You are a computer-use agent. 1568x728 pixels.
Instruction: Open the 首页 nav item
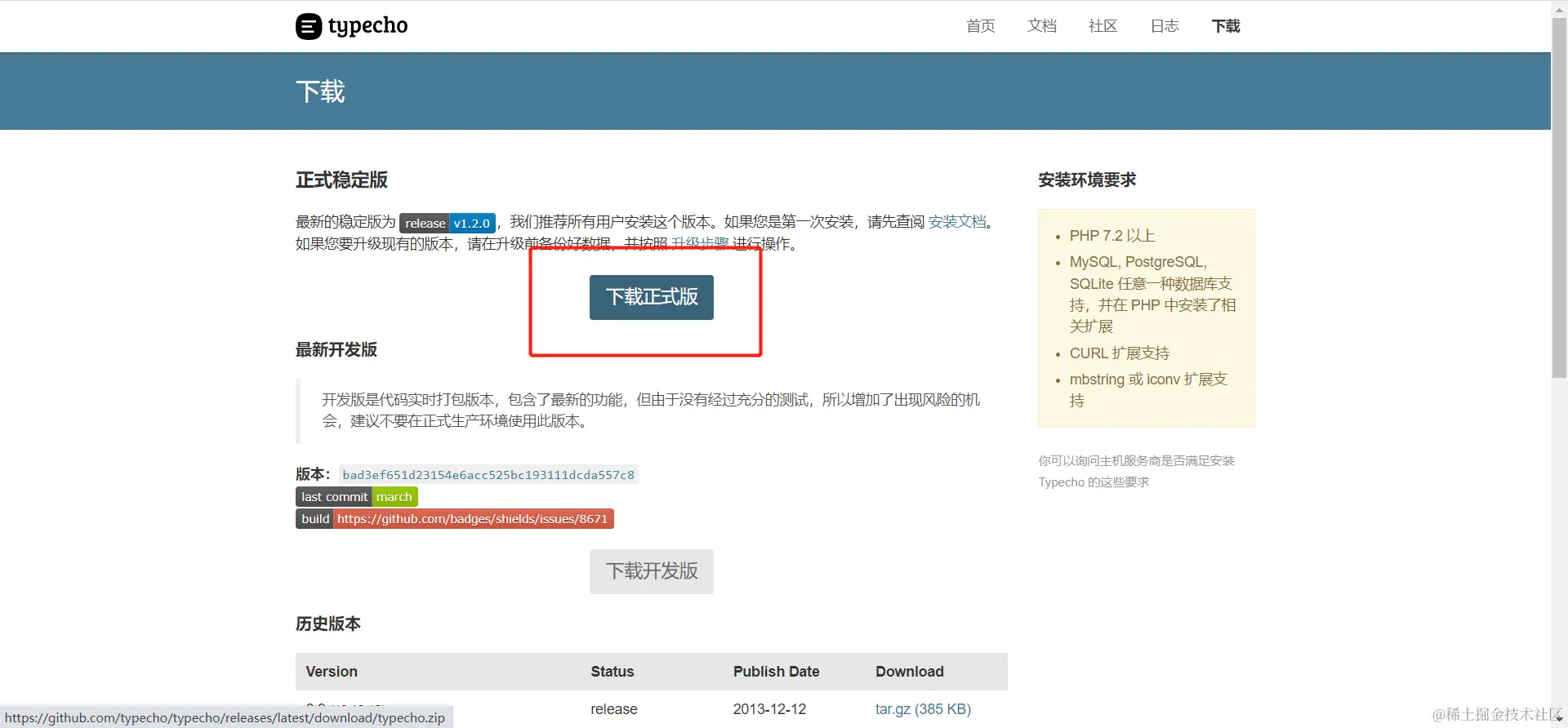click(980, 26)
